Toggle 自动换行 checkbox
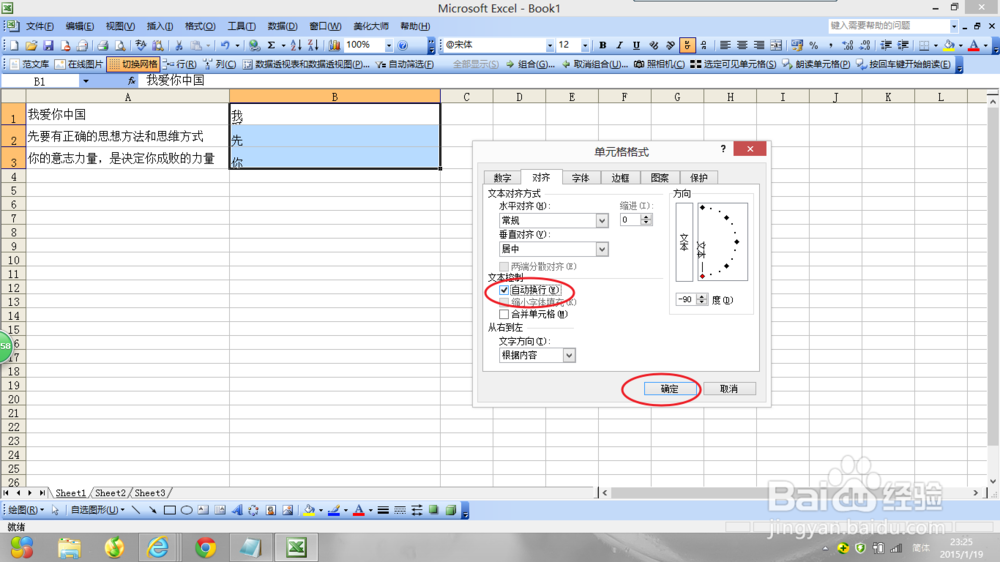The image size is (1000, 562). tap(504, 290)
